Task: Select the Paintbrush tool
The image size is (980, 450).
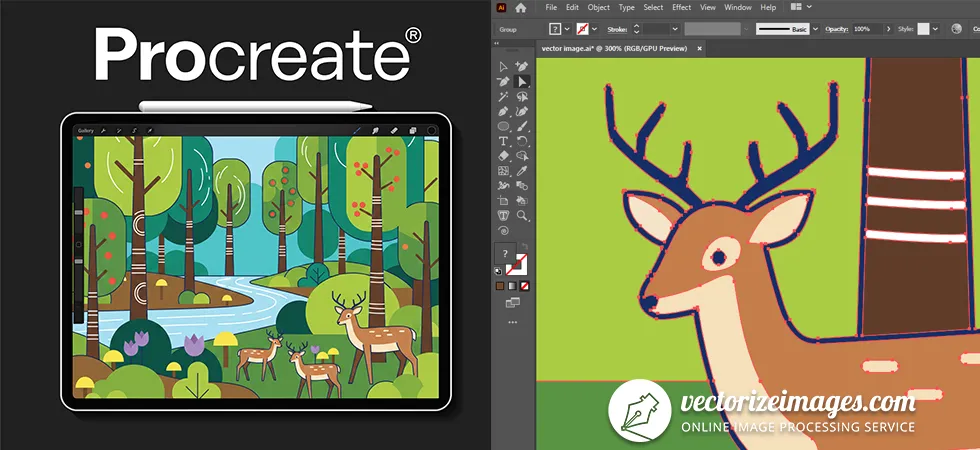Action: [x=522, y=126]
